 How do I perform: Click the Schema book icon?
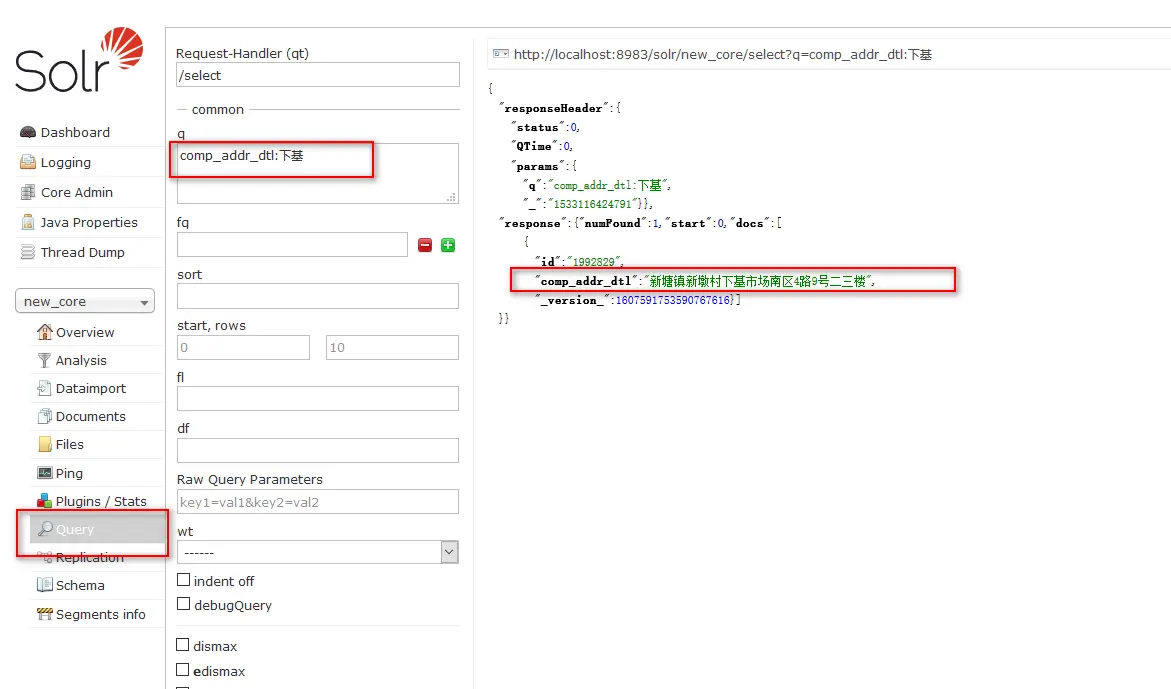(x=45, y=585)
